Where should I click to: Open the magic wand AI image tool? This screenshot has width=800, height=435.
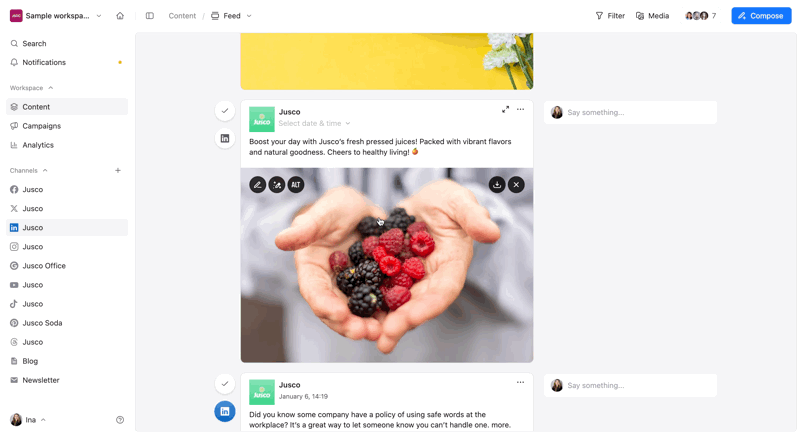(277, 185)
